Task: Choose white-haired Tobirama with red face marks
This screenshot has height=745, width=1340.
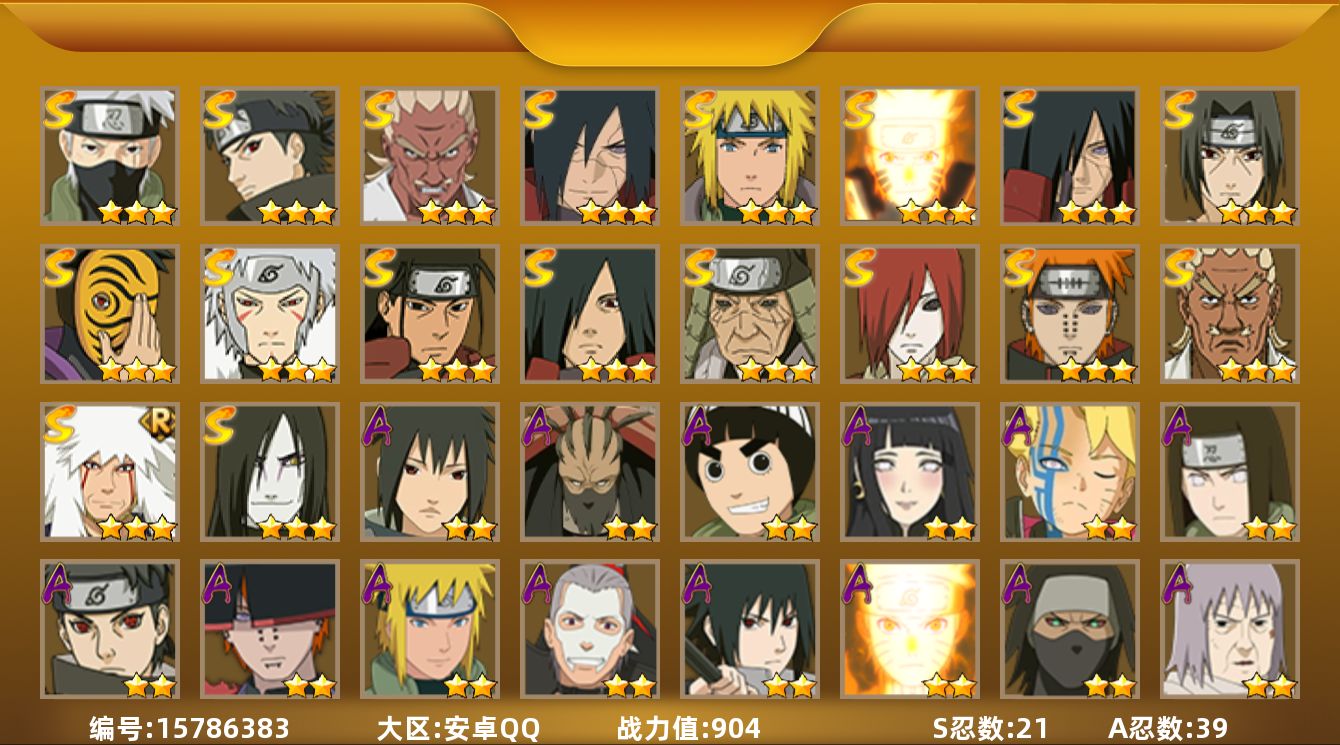Action: click(x=270, y=313)
